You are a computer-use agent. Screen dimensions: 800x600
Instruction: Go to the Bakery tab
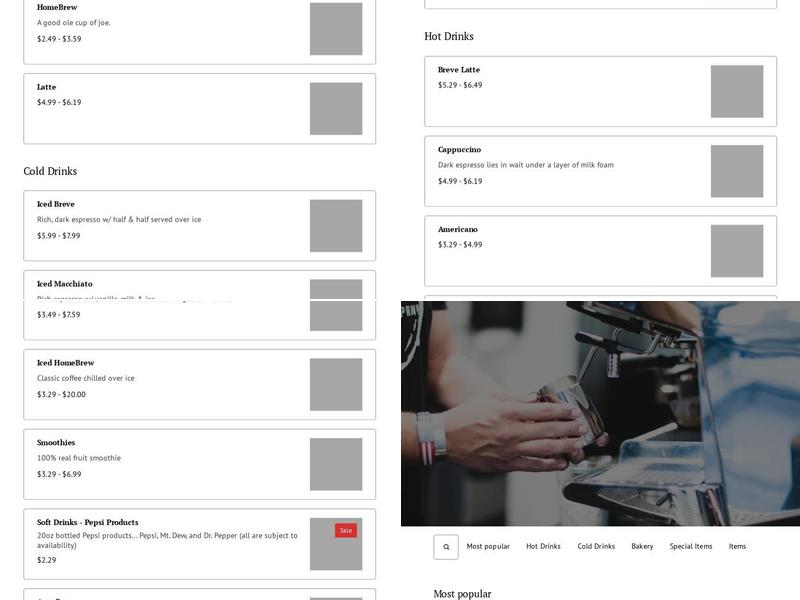tap(642, 547)
